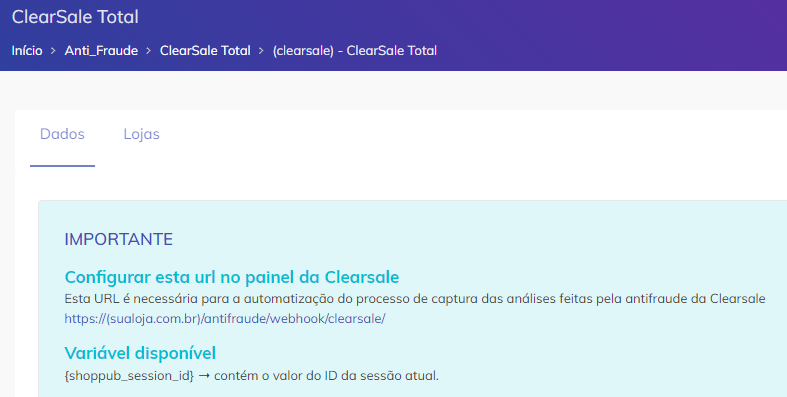Click the Esta URL é necessária description
Image resolution: width=787 pixels, height=397 pixels.
[x=415, y=299]
